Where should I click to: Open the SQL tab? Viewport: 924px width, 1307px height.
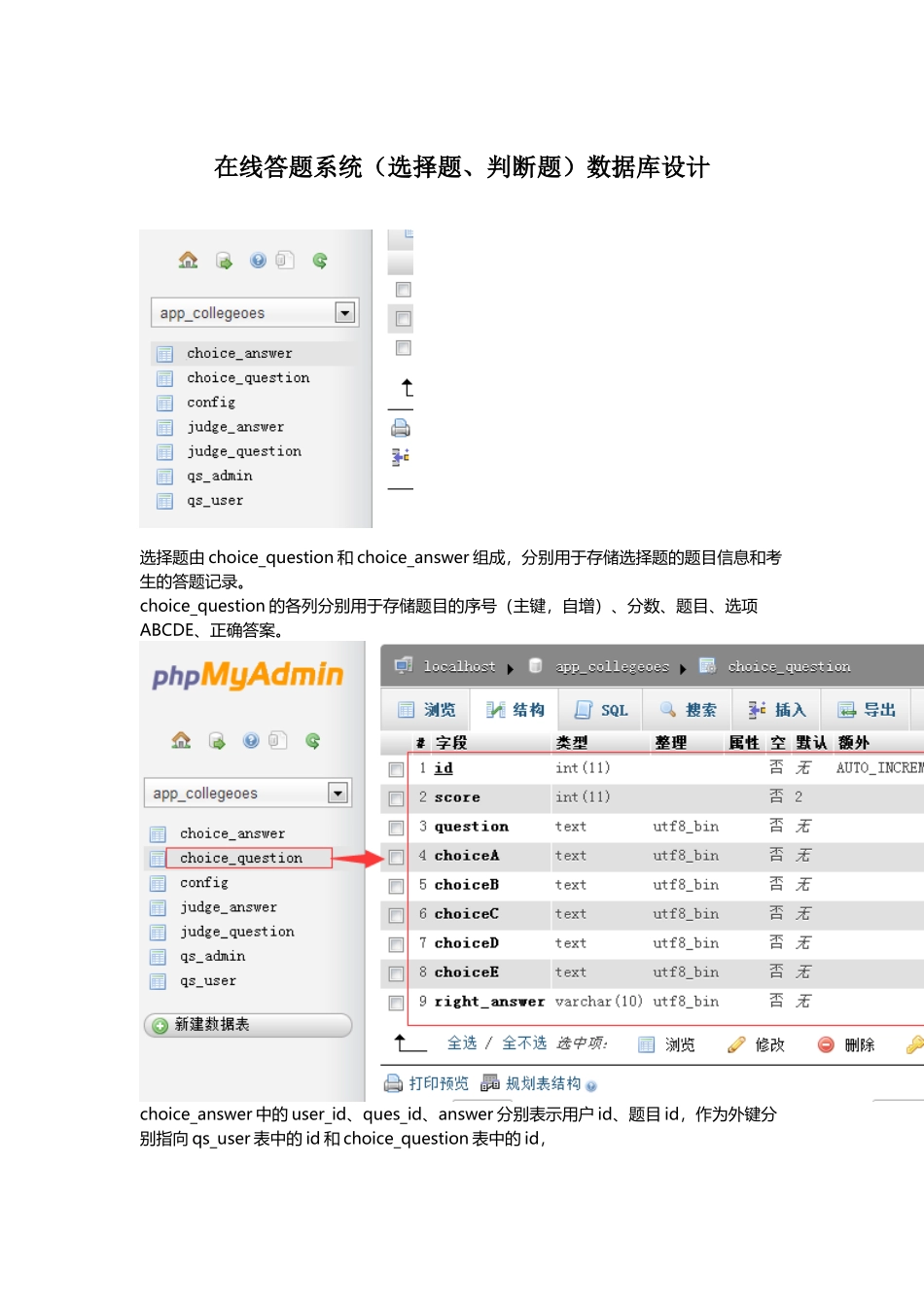tap(601, 710)
